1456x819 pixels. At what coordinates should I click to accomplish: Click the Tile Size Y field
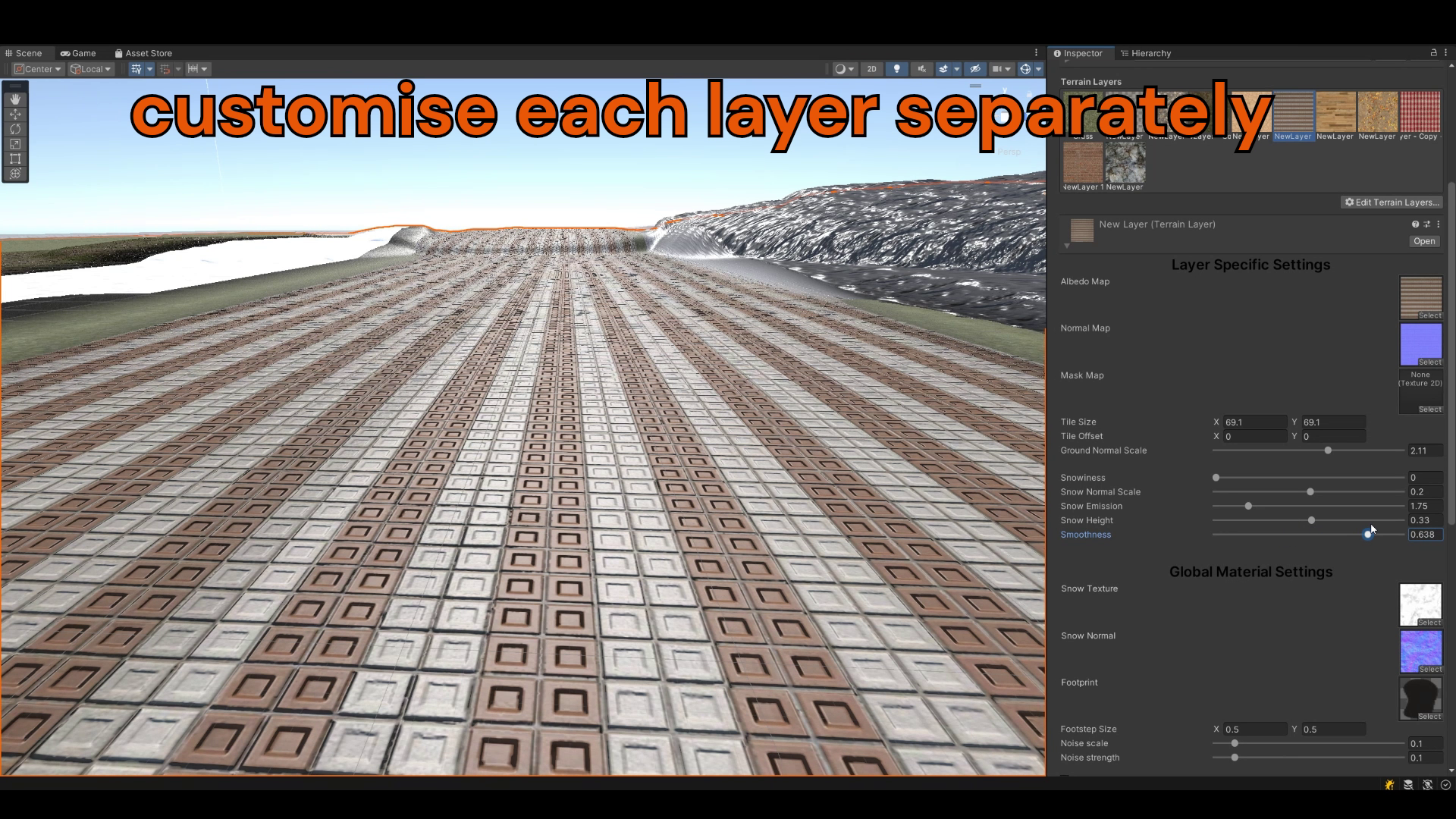click(1333, 422)
